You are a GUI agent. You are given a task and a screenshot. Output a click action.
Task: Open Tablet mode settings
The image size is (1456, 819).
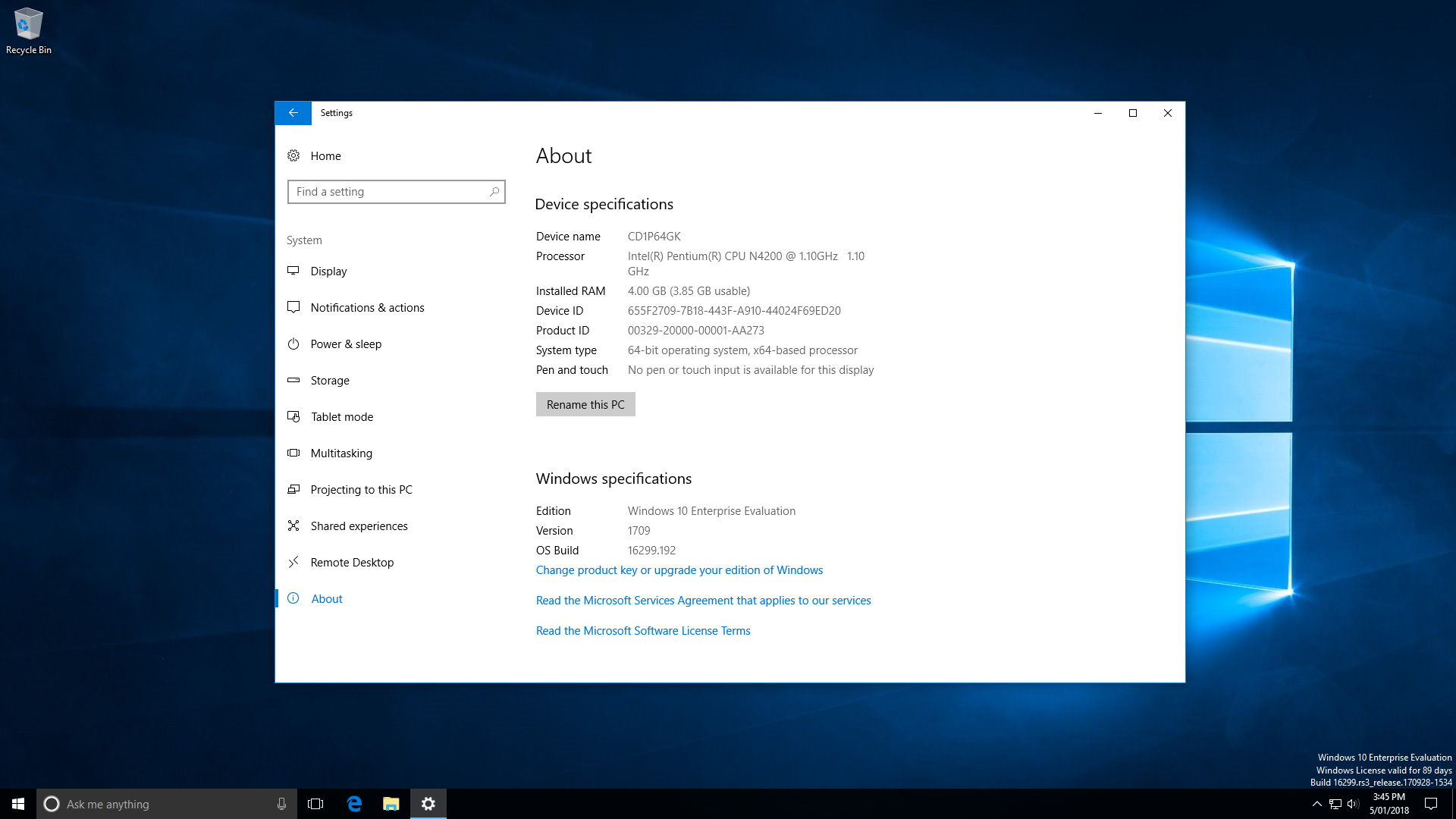click(342, 416)
